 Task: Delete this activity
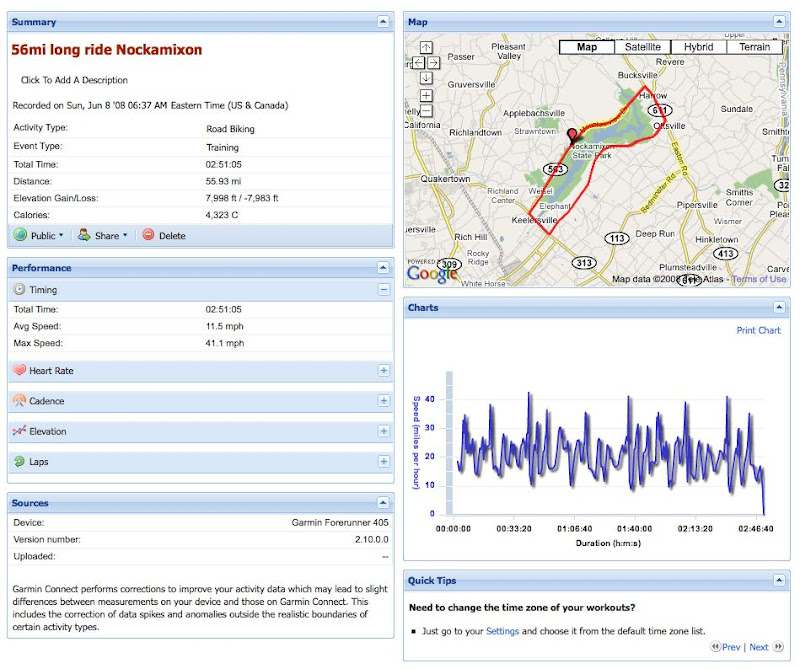(x=164, y=236)
